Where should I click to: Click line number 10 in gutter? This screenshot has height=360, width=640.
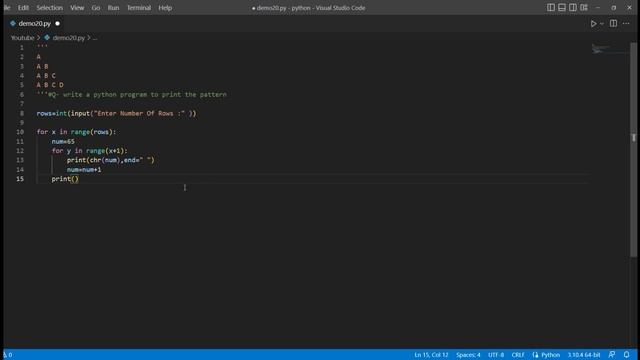20,132
